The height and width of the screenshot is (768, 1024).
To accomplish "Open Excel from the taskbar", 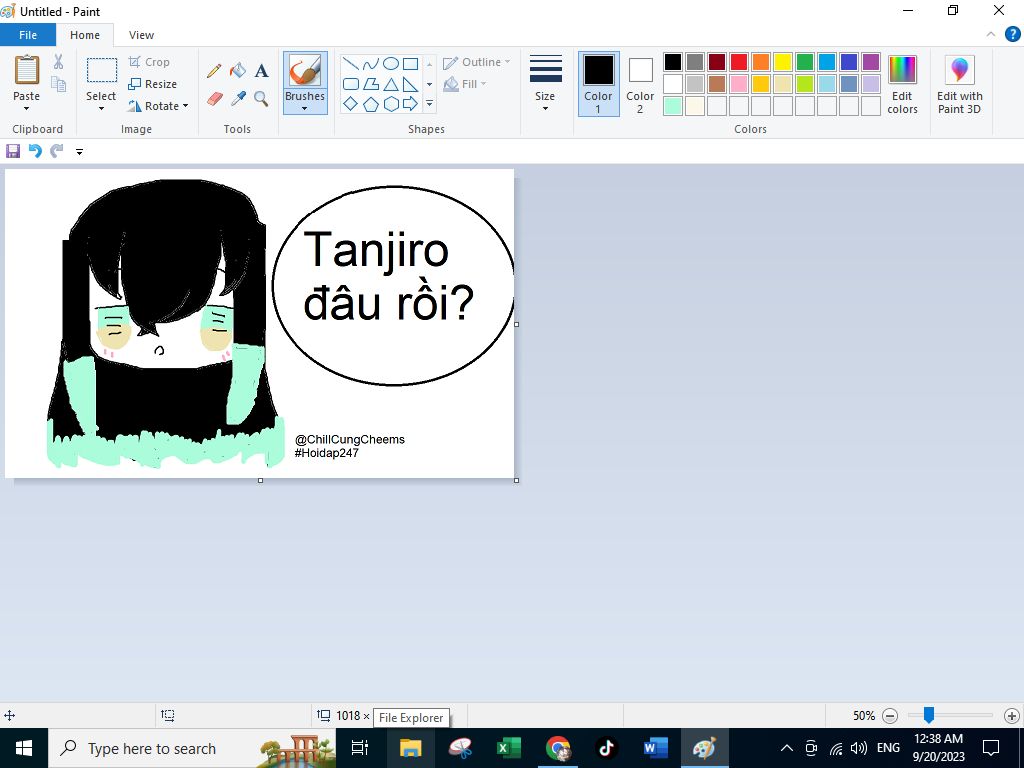I will [508, 748].
